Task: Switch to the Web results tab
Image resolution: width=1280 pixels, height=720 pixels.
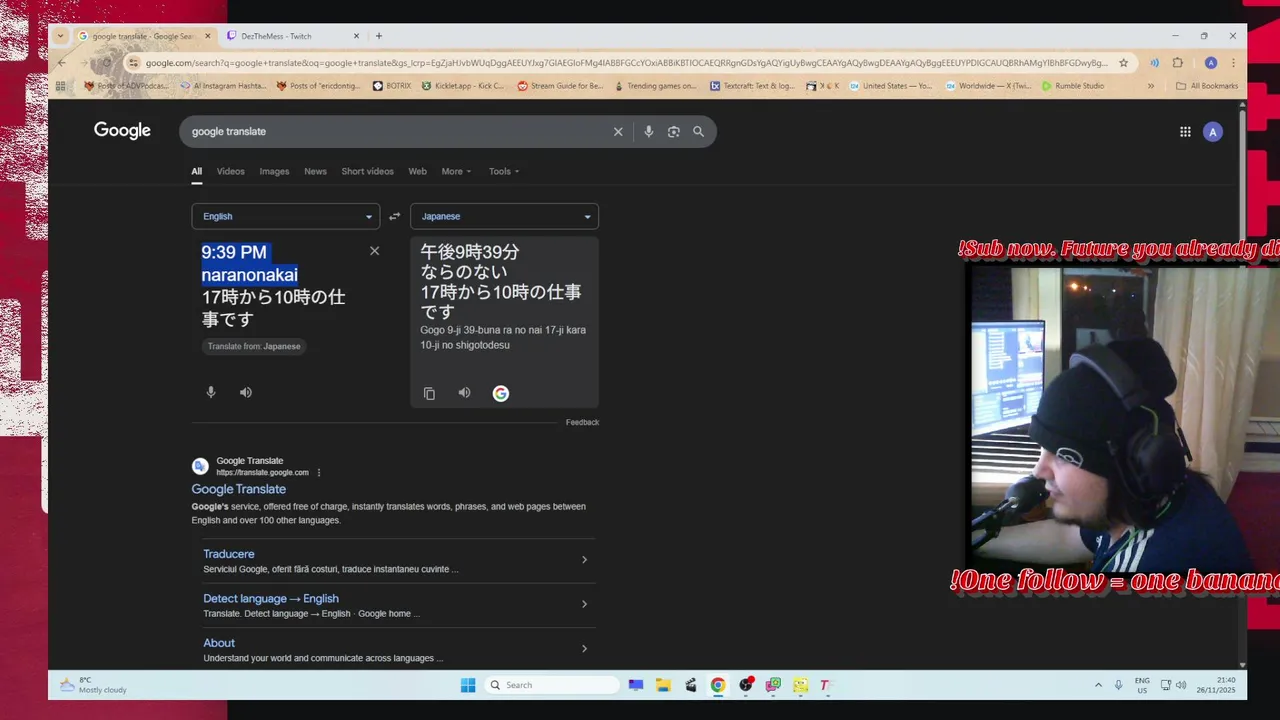Action: [x=417, y=171]
